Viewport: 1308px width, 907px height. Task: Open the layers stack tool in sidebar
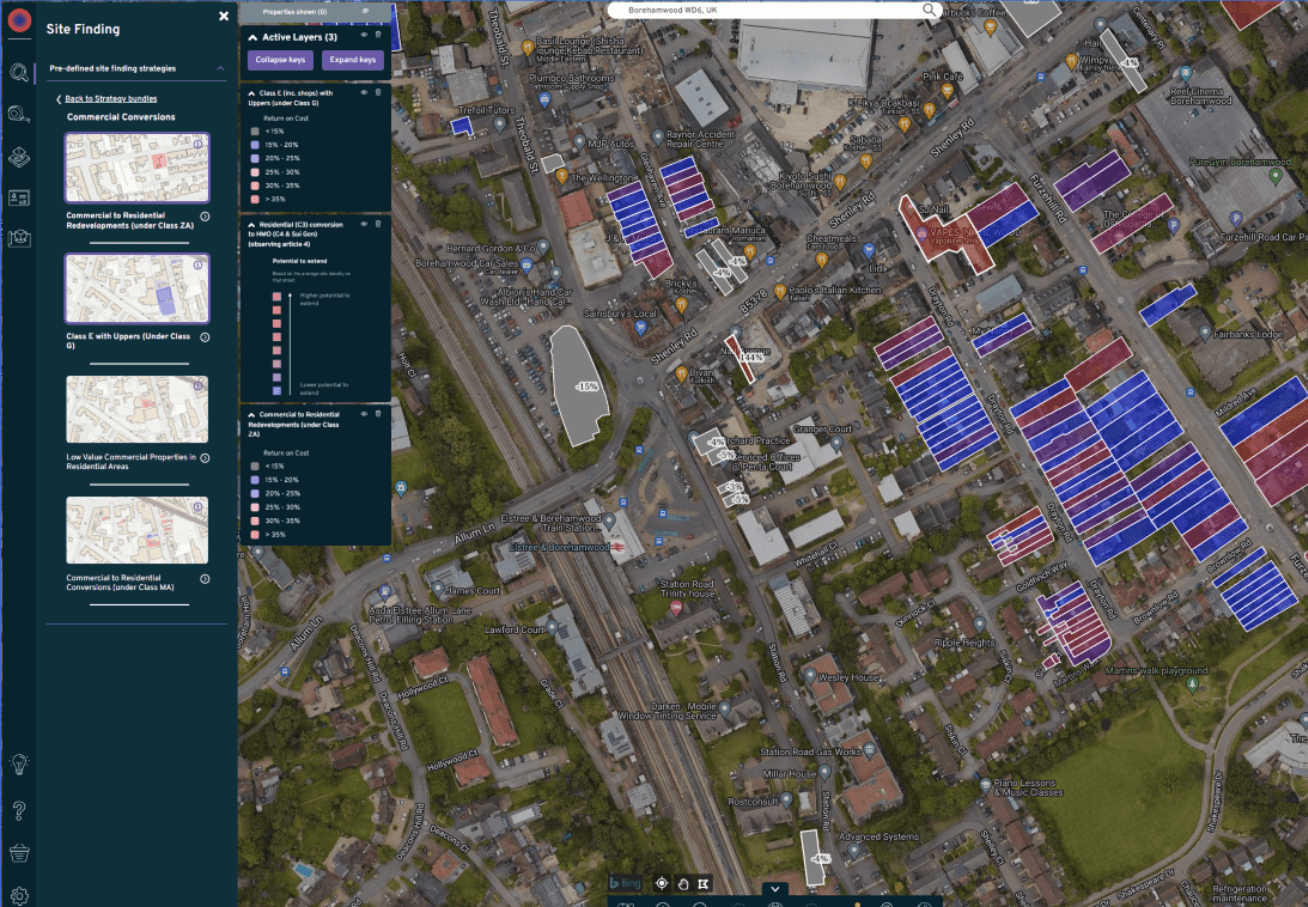pos(18,156)
